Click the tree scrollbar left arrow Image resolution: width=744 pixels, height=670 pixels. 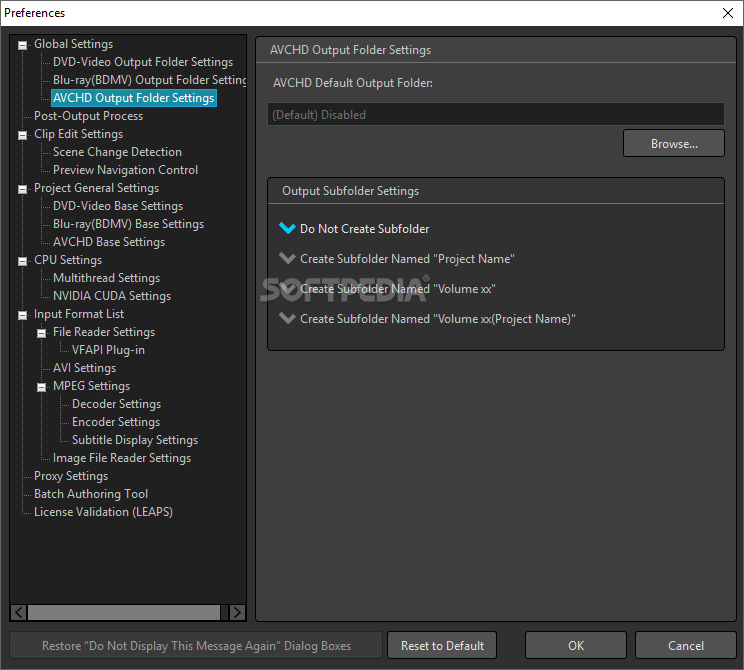point(19,613)
